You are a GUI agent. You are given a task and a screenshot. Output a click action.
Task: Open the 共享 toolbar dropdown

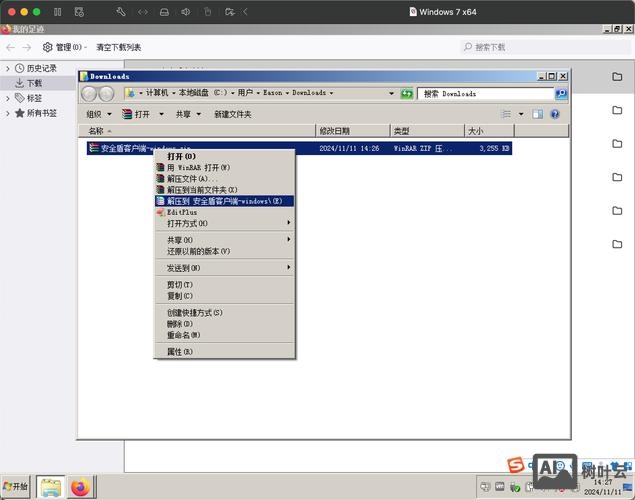(188, 114)
